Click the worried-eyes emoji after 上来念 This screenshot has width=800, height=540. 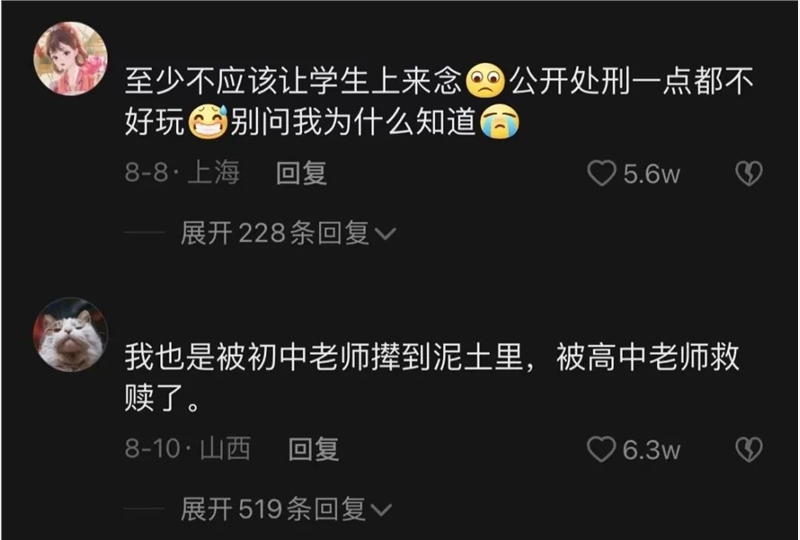coord(485,81)
